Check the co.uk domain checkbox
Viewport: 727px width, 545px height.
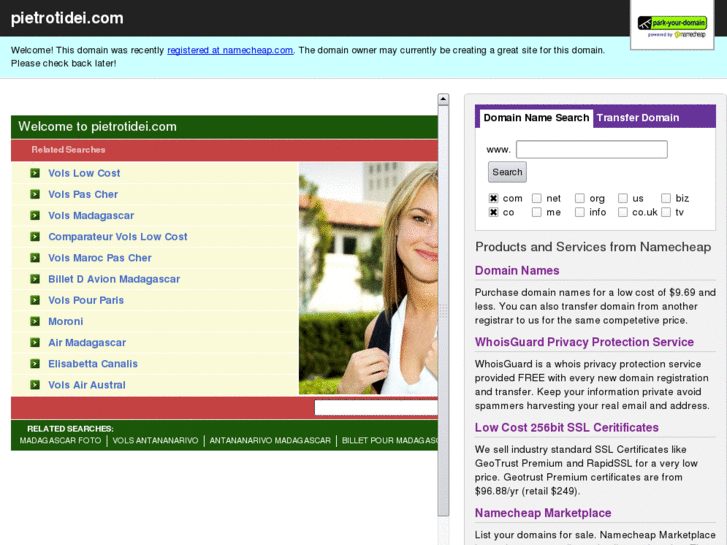pyautogui.click(x=623, y=212)
